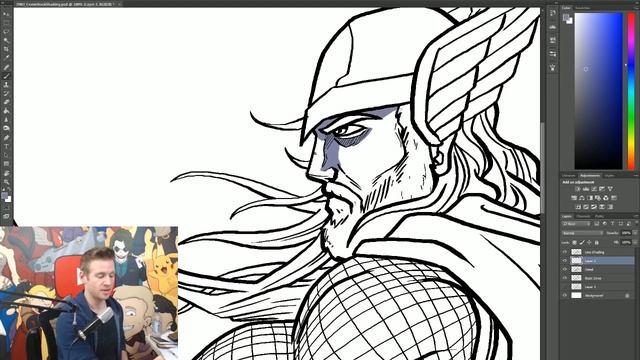Toggle lock position
Viewport: 640px width, 360px height.
[589, 242]
